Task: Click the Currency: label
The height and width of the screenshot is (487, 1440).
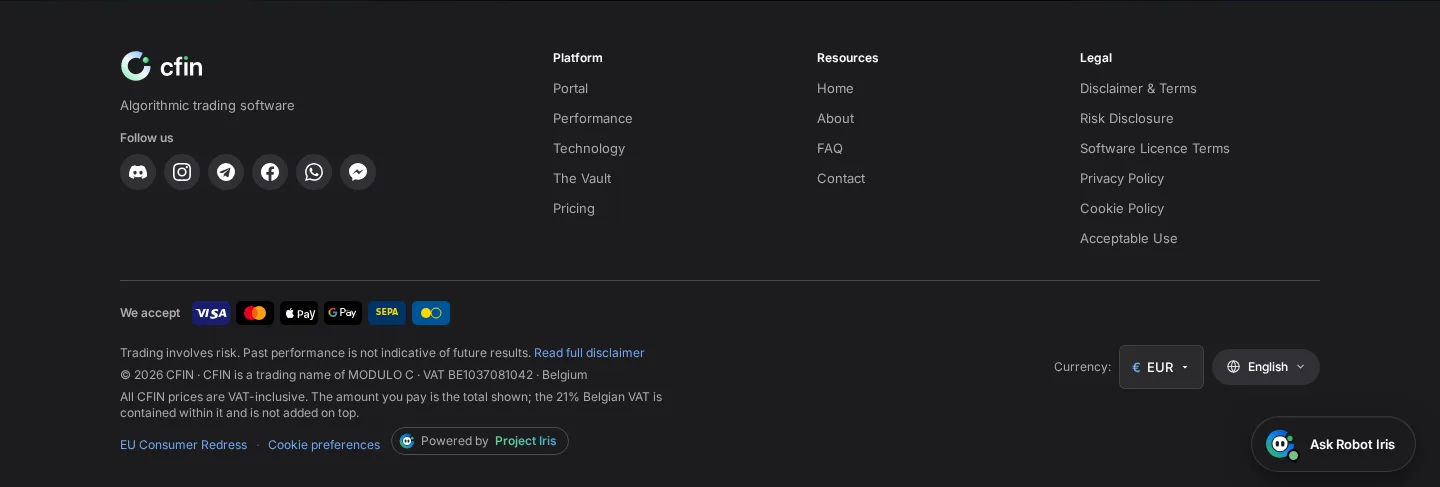Action: click(x=1082, y=367)
